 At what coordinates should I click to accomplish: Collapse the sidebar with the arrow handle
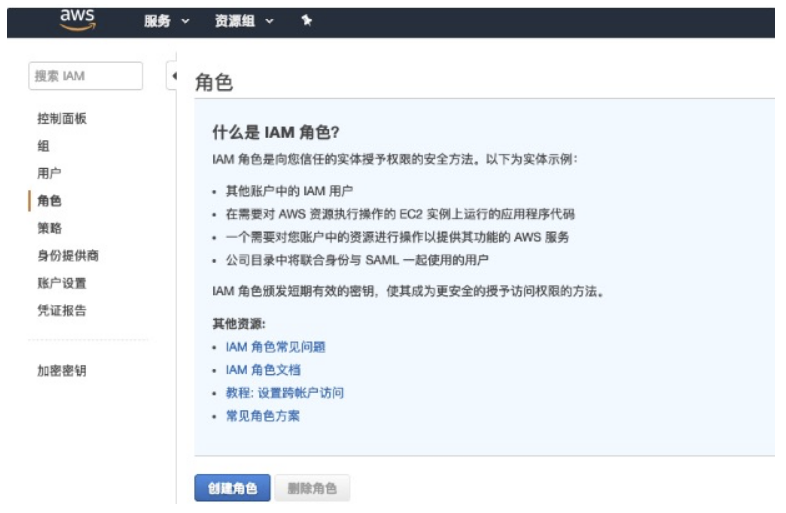point(173,76)
